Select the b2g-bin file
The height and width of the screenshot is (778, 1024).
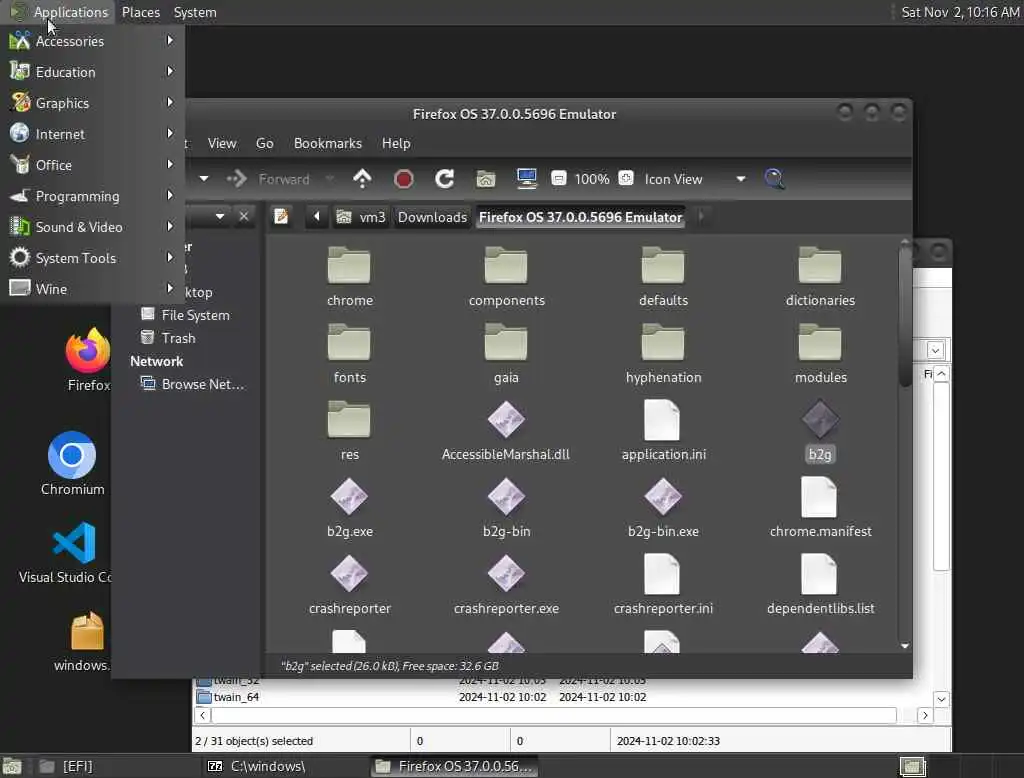coord(507,508)
